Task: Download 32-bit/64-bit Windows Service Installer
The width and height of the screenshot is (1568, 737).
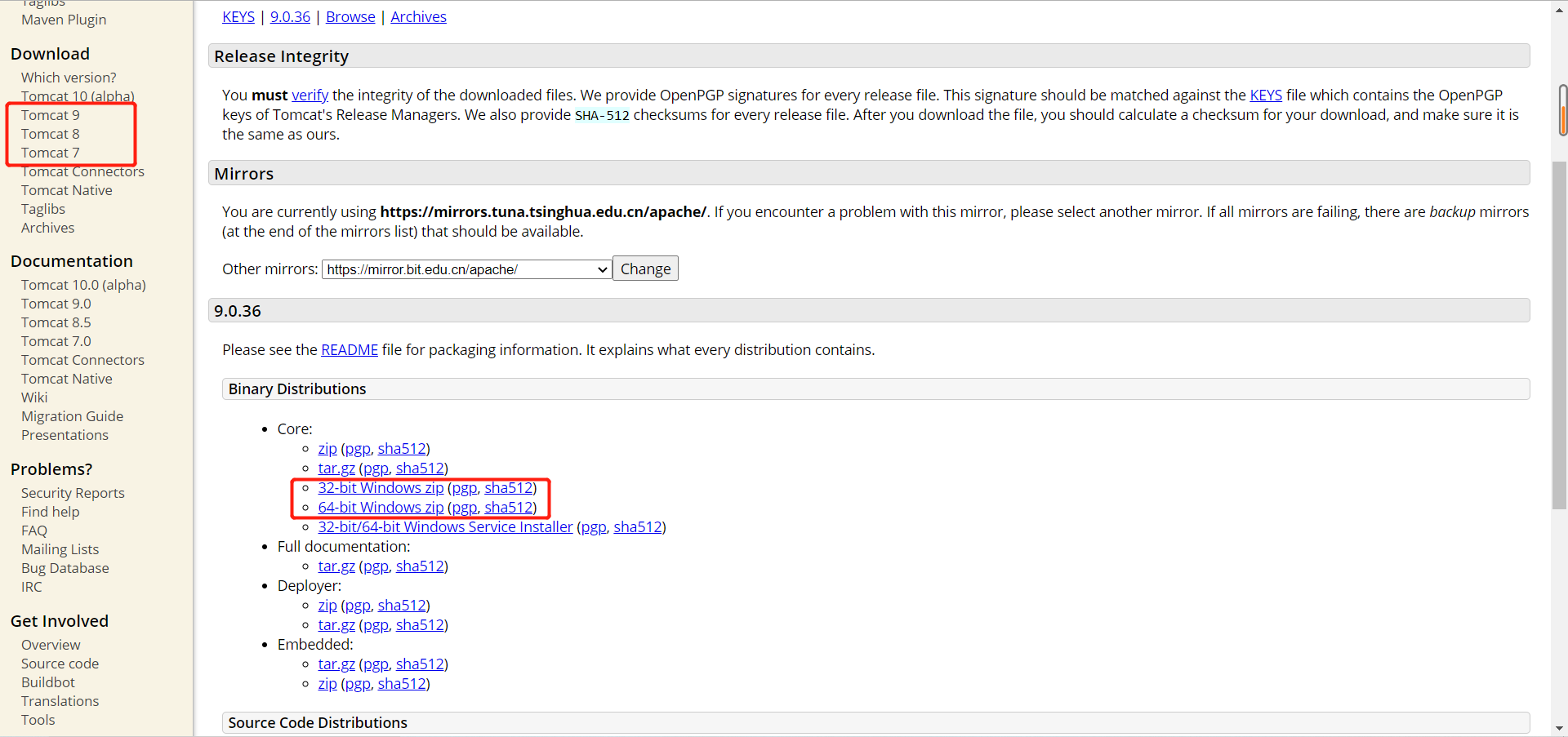Action: [x=445, y=527]
